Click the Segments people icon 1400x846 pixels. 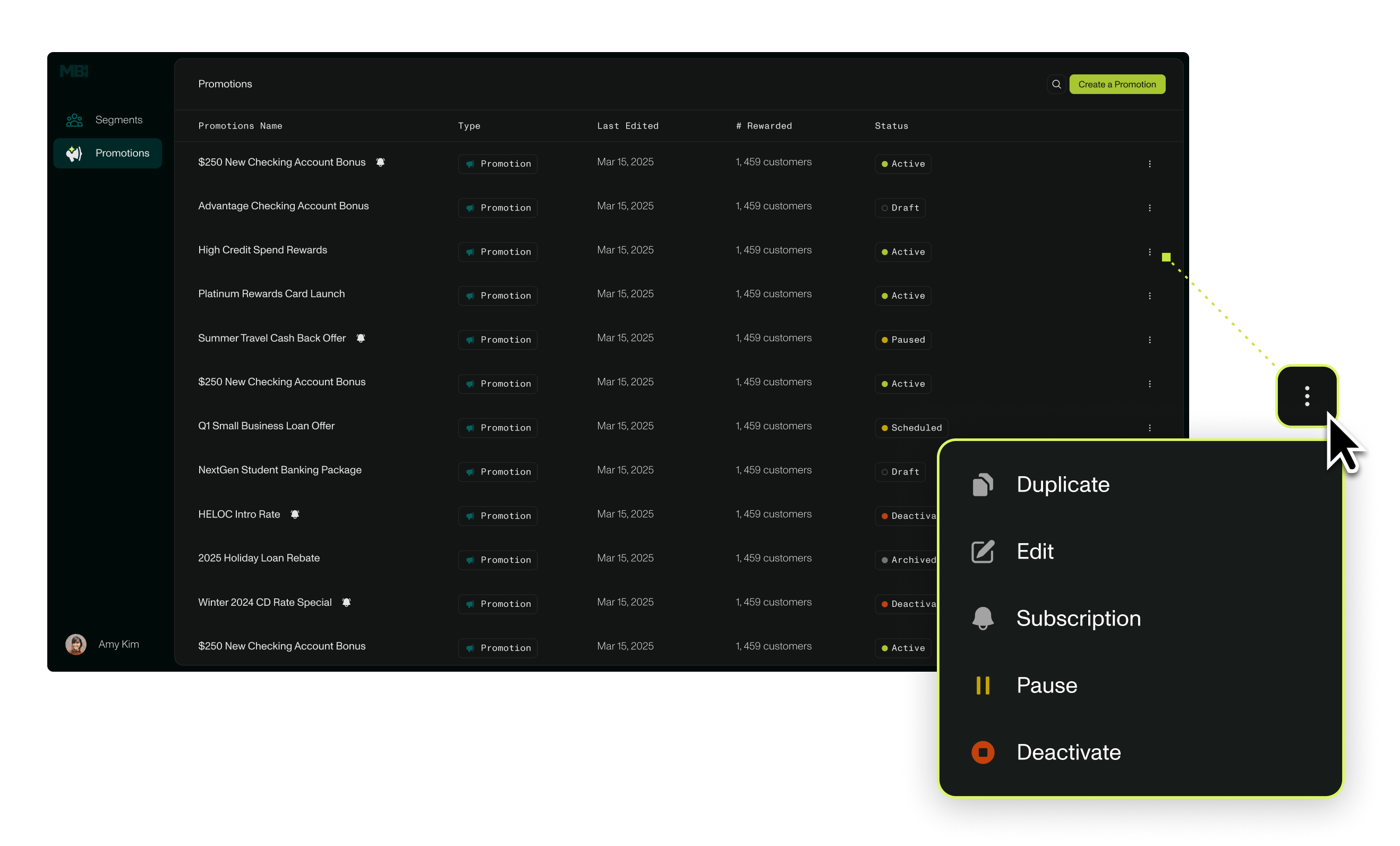pyautogui.click(x=74, y=120)
